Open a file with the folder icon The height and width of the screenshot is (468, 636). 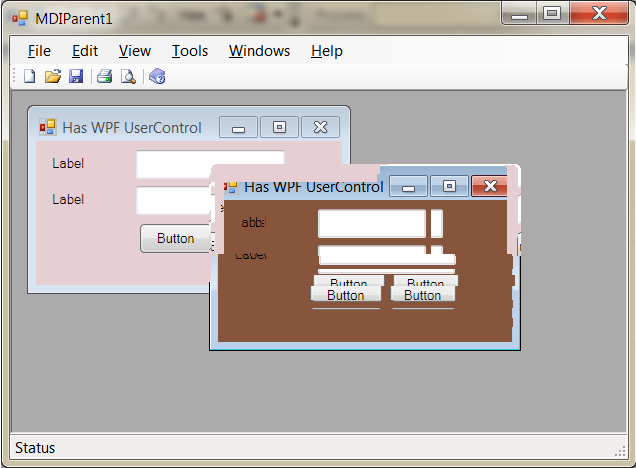click(x=53, y=76)
